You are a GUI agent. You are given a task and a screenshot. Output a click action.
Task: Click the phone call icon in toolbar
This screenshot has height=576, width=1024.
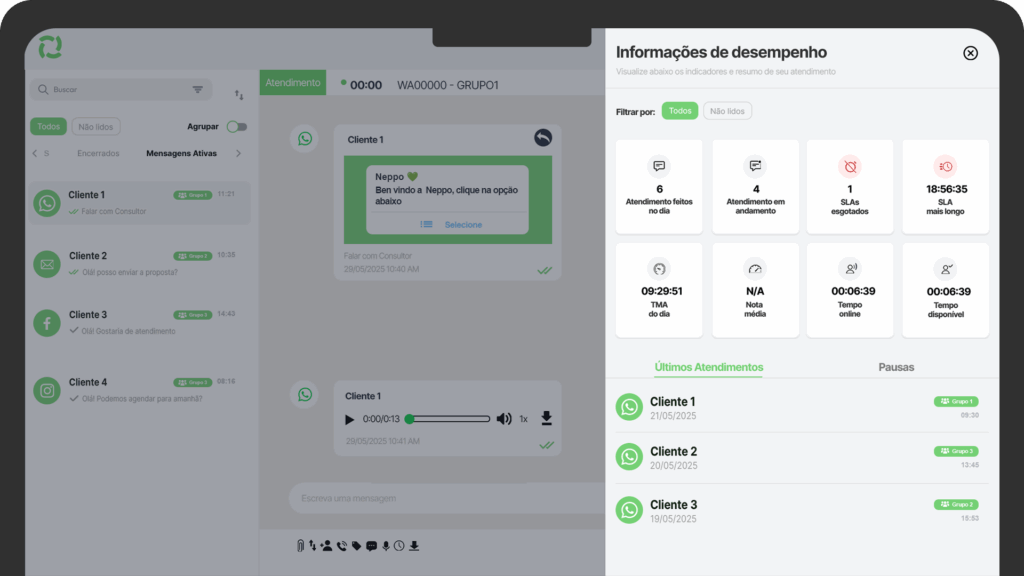click(x=342, y=546)
